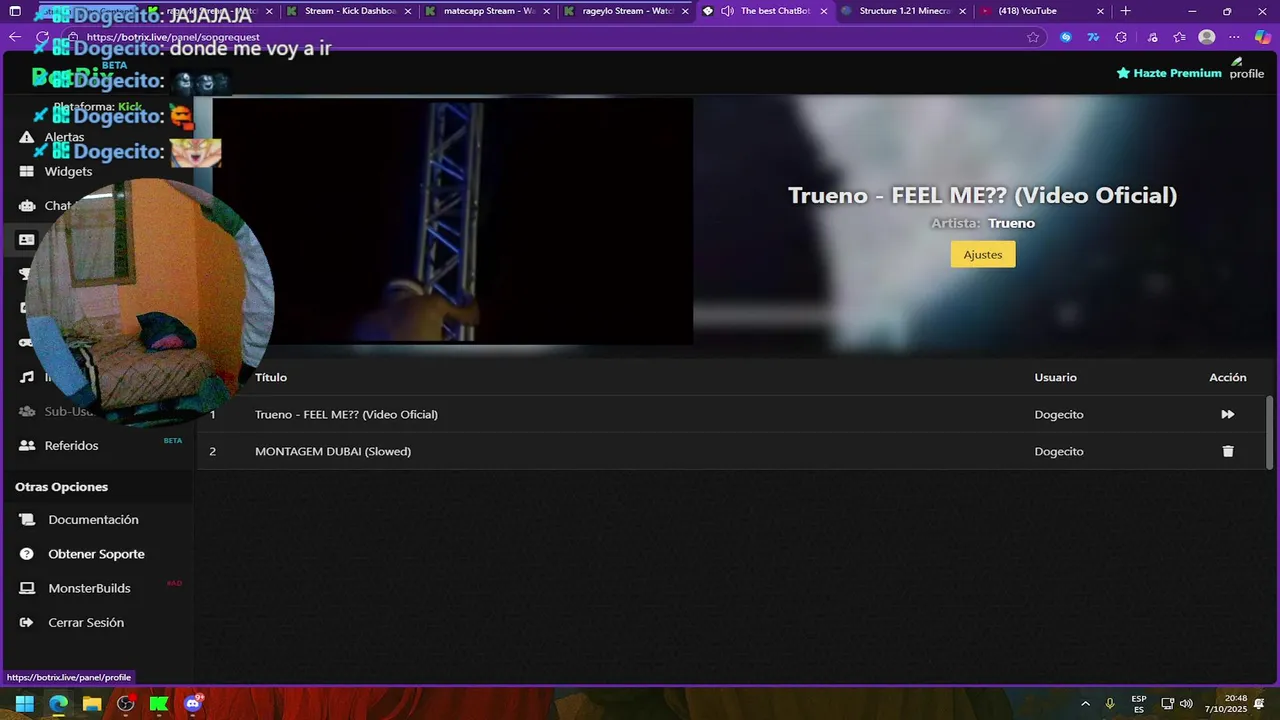This screenshot has width=1280, height=720.
Task: Open the browser profile account icon
Action: click(x=1207, y=37)
